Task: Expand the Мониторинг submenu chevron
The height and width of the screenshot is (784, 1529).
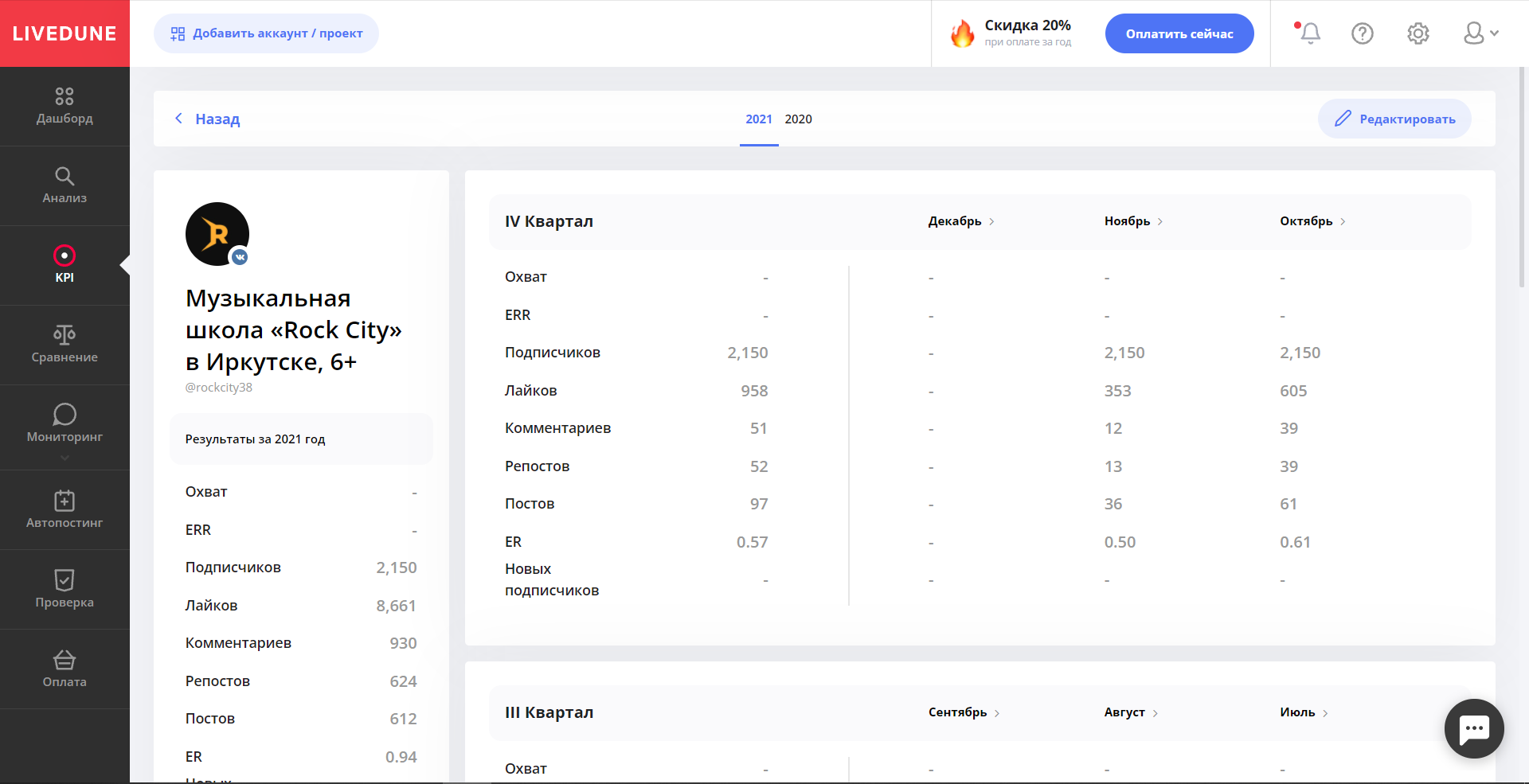Action: tap(65, 458)
